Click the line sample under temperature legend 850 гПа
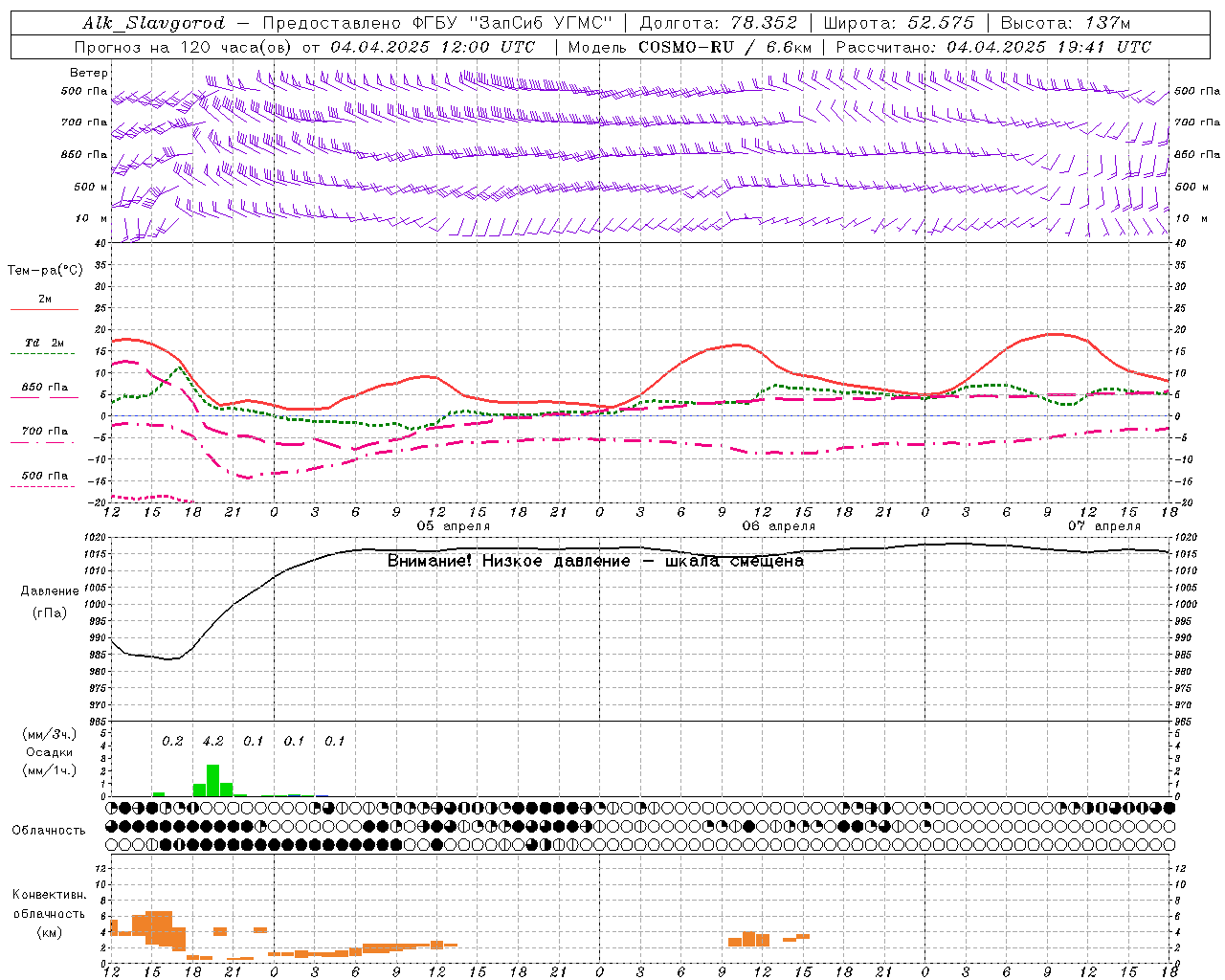Screen dimensions: 1225x980 point(43,397)
